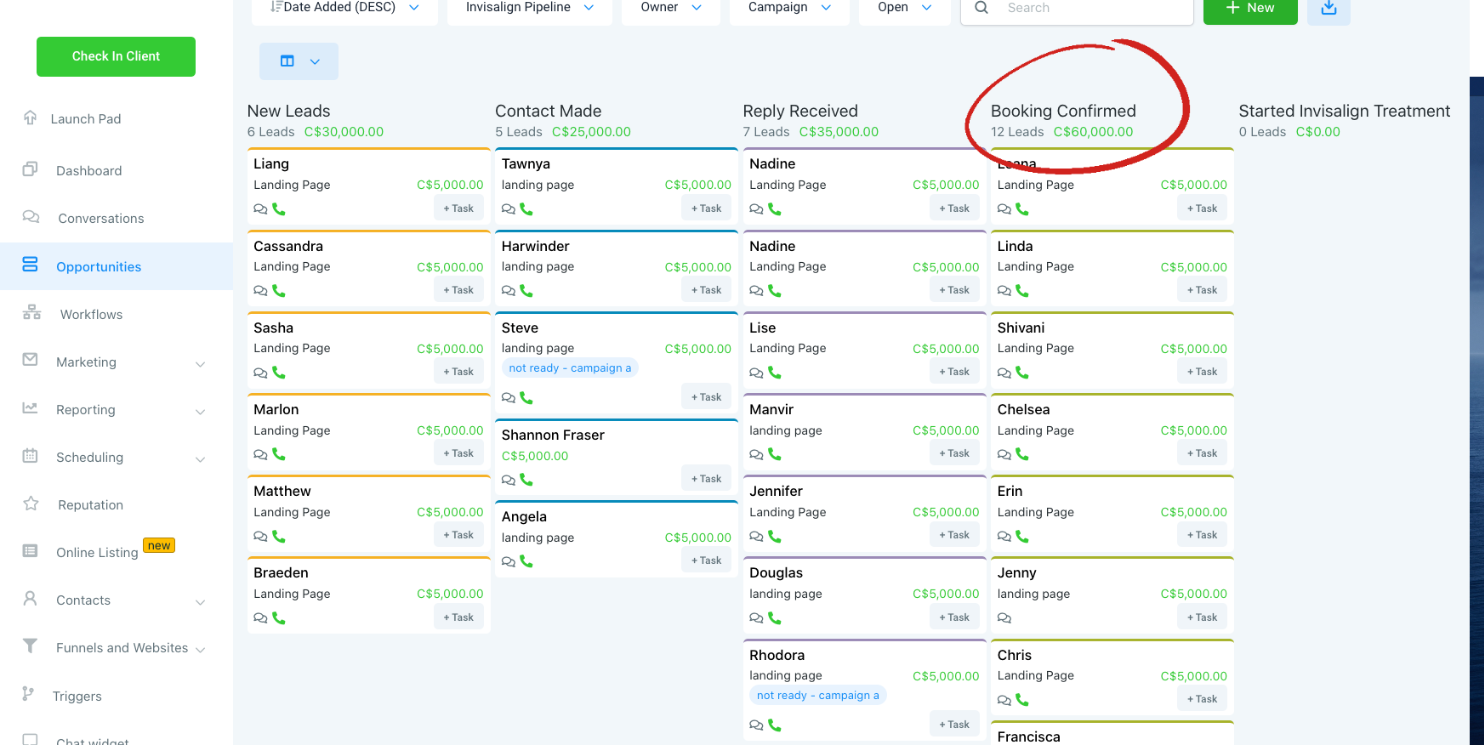Click Workflows sidebar icon
Image resolution: width=1484 pixels, height=745 pixels.
32,313
